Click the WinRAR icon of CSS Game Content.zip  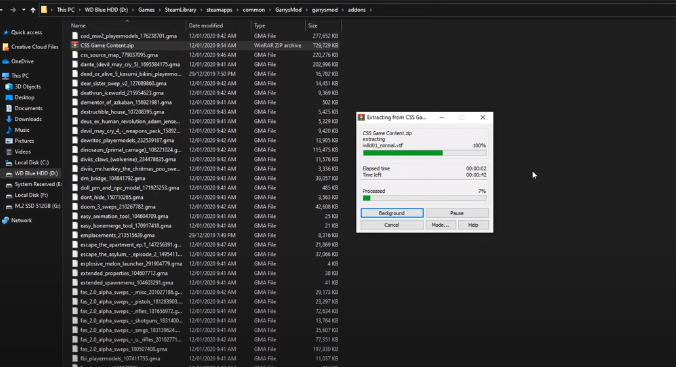[x=75, y=45]
